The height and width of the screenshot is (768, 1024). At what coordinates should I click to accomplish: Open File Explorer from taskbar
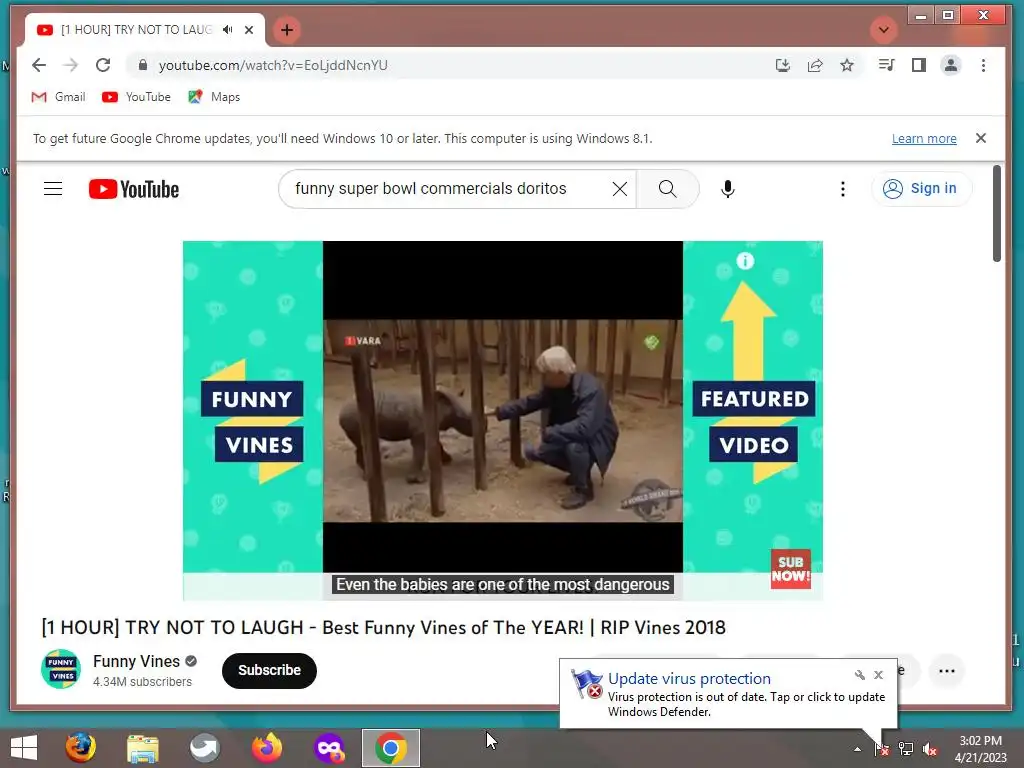tap(143, 748)
